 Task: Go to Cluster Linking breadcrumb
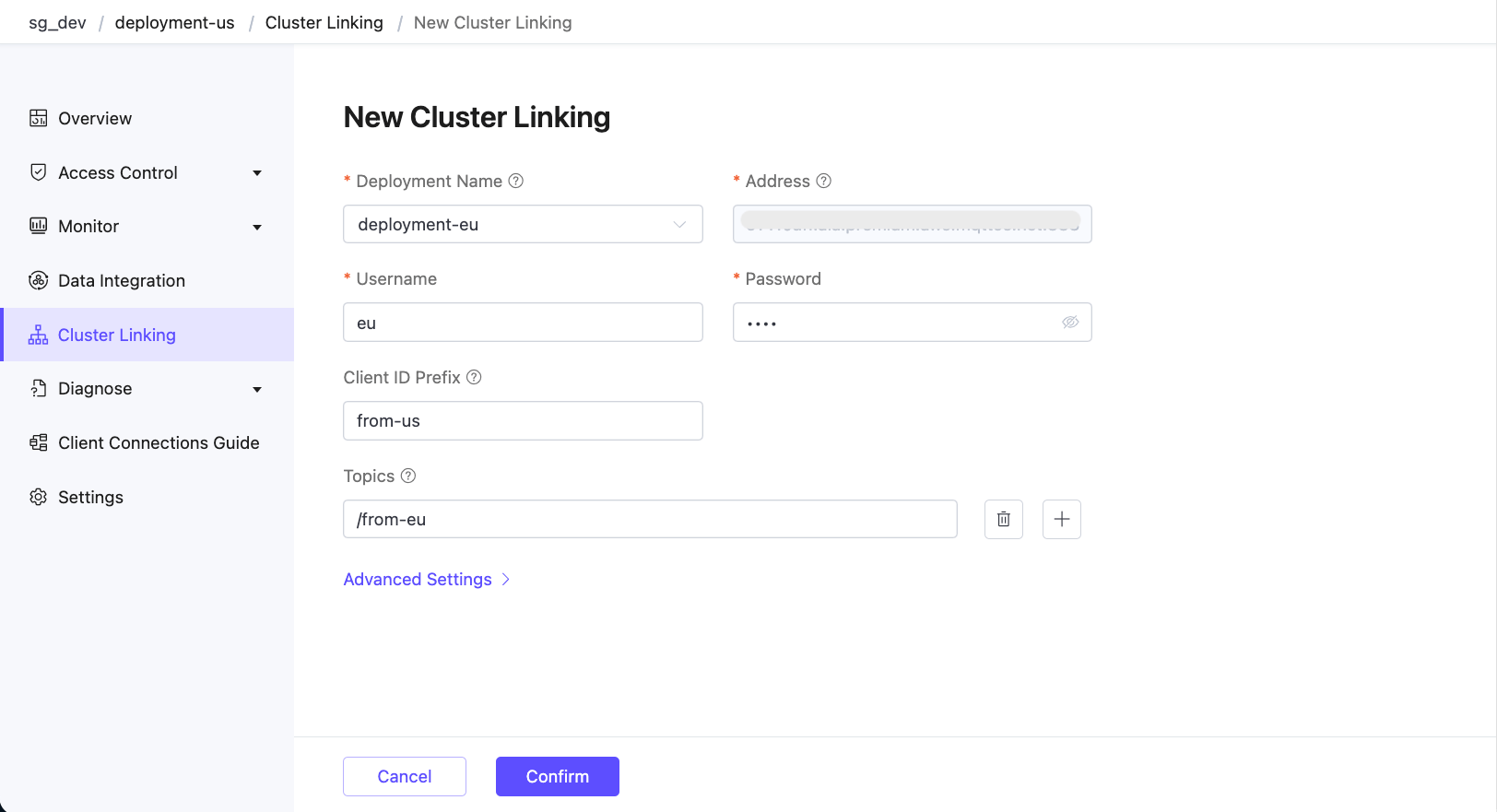tap(324, 22)
